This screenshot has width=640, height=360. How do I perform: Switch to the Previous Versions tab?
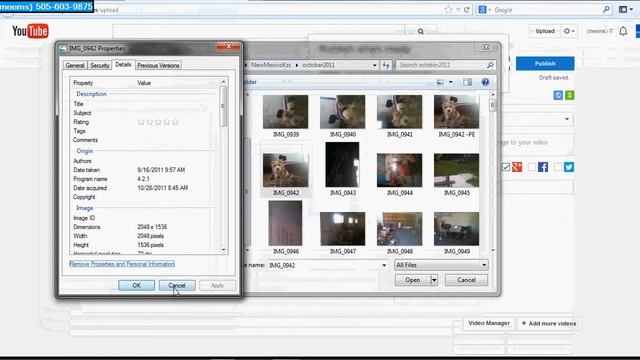(x=158, y=65)
